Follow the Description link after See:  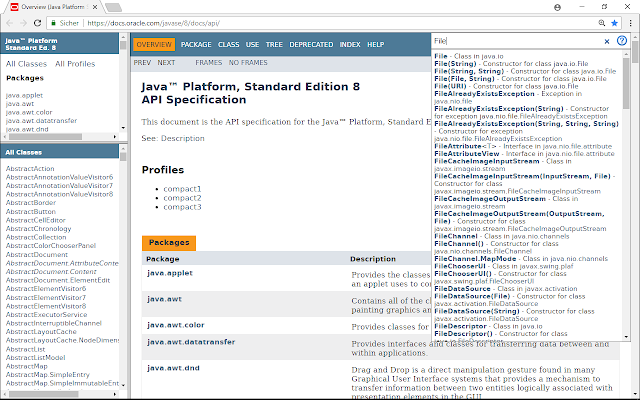(x=182, y=138)
